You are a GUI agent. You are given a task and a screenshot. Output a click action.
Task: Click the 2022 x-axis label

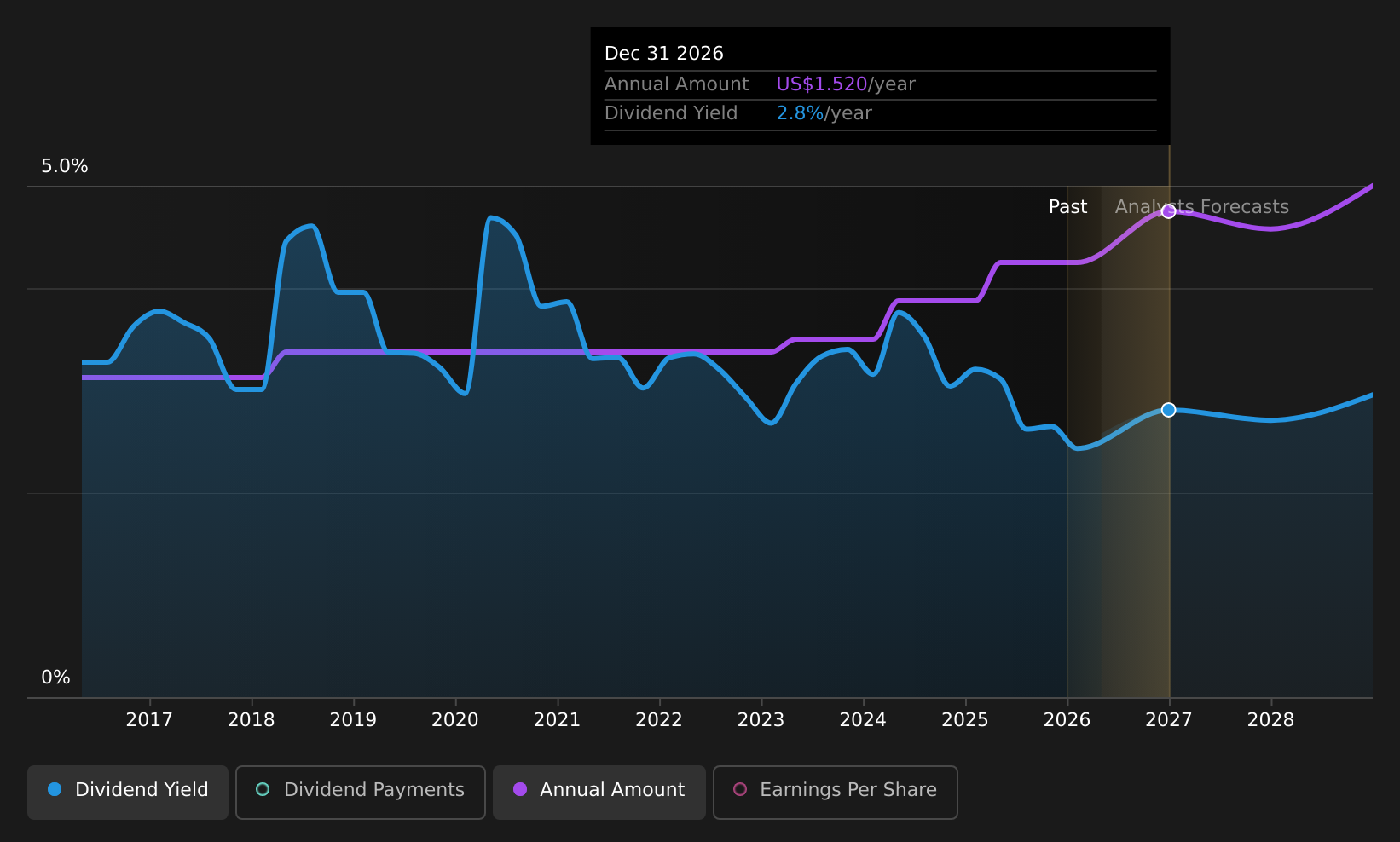[x=659, y=720]
